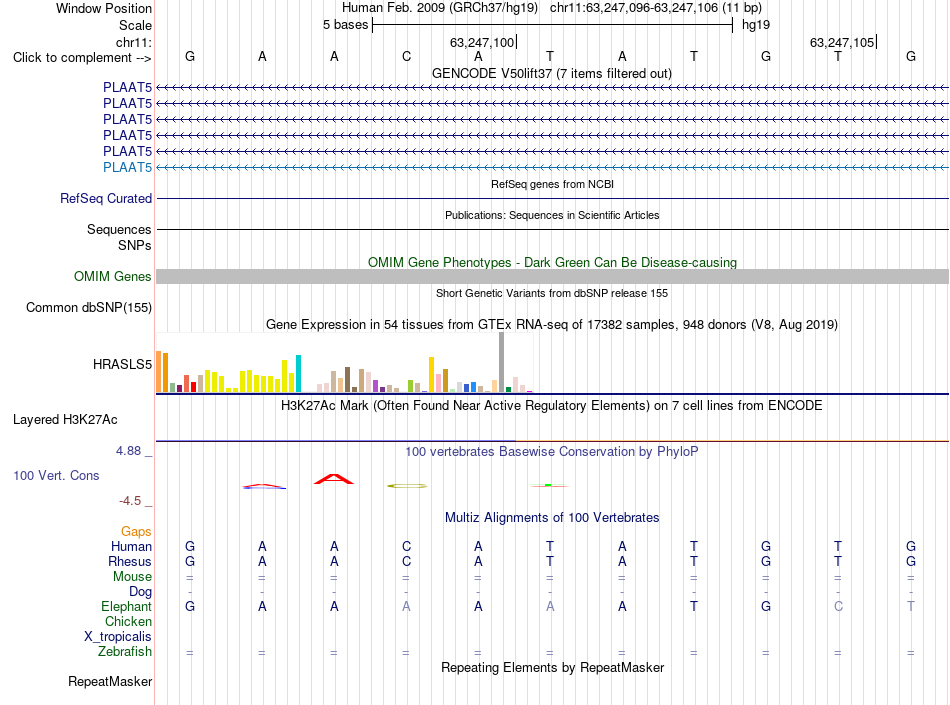The width and height of the screenshot is (950, 705).
Task: Open the PhyloP Basewise Conservation title
Action: coord(551,451)
